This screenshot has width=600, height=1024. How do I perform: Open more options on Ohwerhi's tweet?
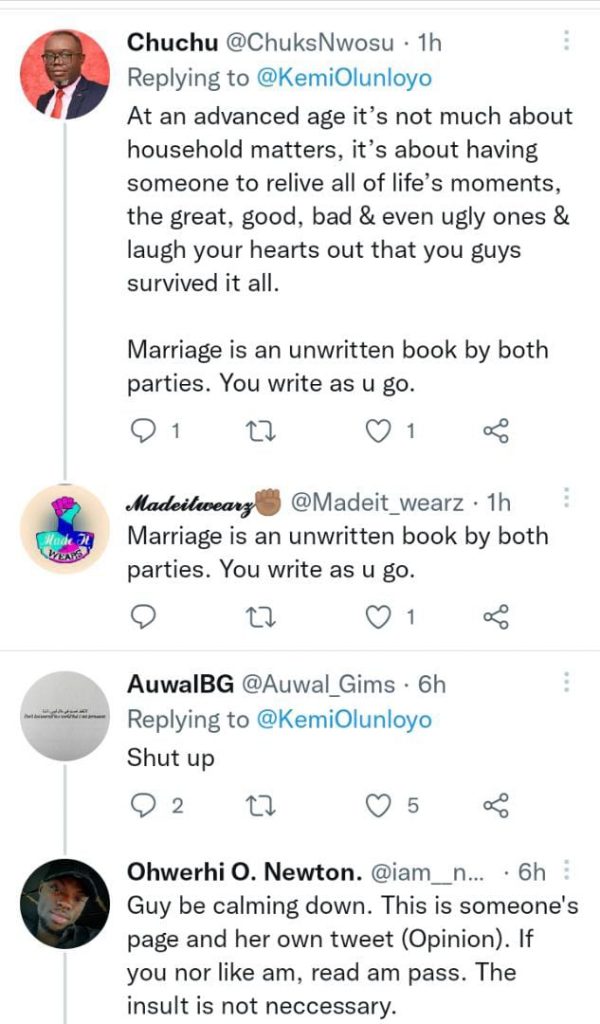567,871
